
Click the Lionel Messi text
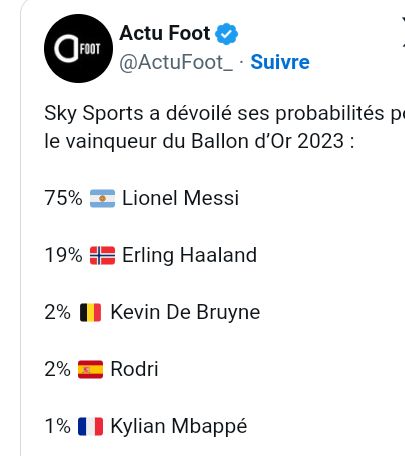181,198
